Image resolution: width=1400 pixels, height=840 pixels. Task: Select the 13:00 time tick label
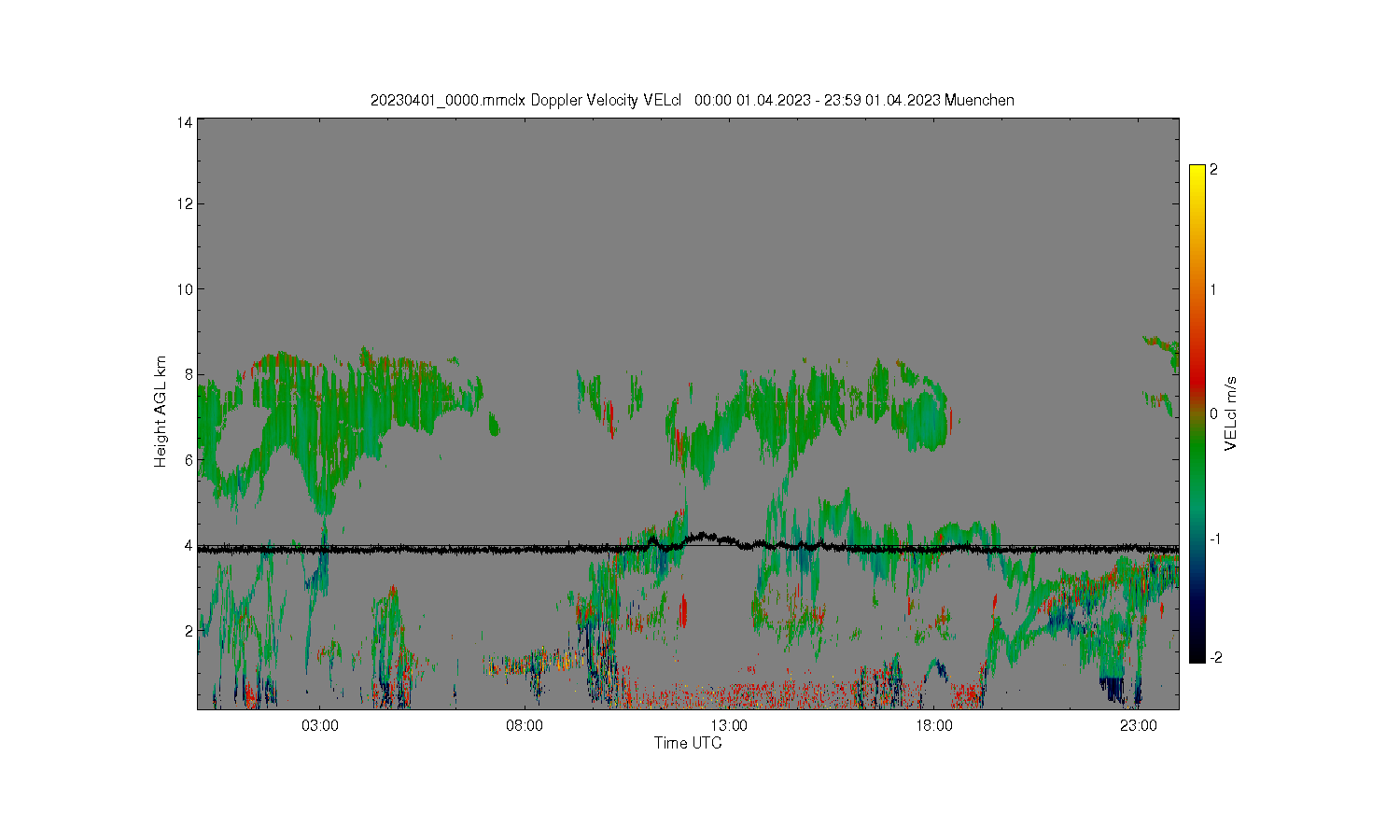(x=729, y=726)
